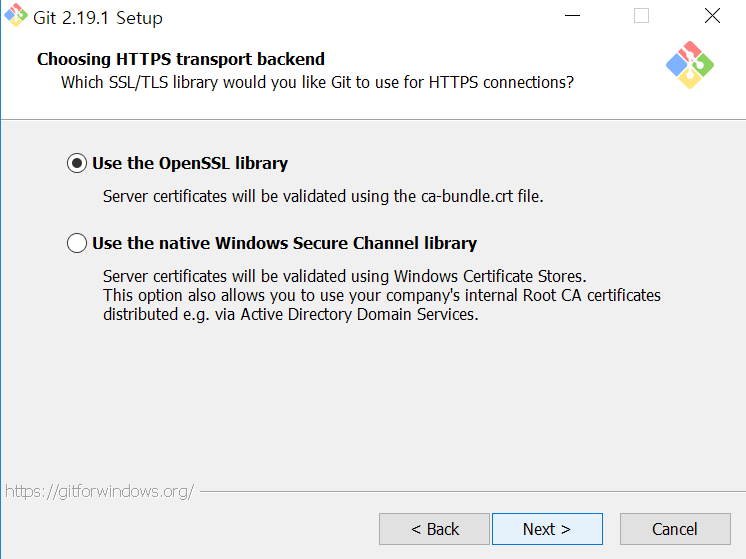Go to the previous step with Back

pyautogui.click(x=434, y=529)
